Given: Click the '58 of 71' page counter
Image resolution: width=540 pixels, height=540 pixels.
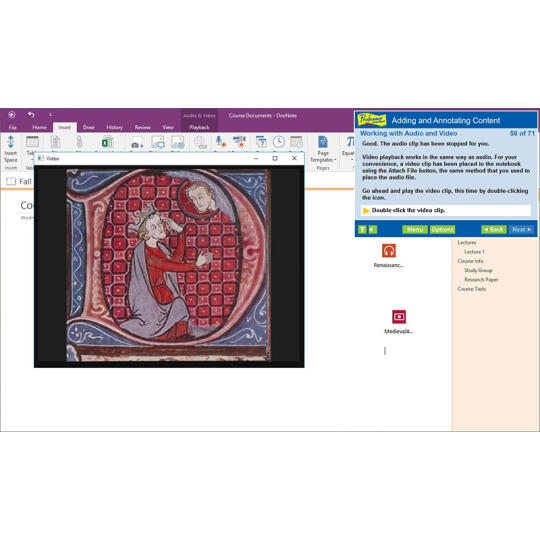Looking at the screenshot, I should click(522, 133).
